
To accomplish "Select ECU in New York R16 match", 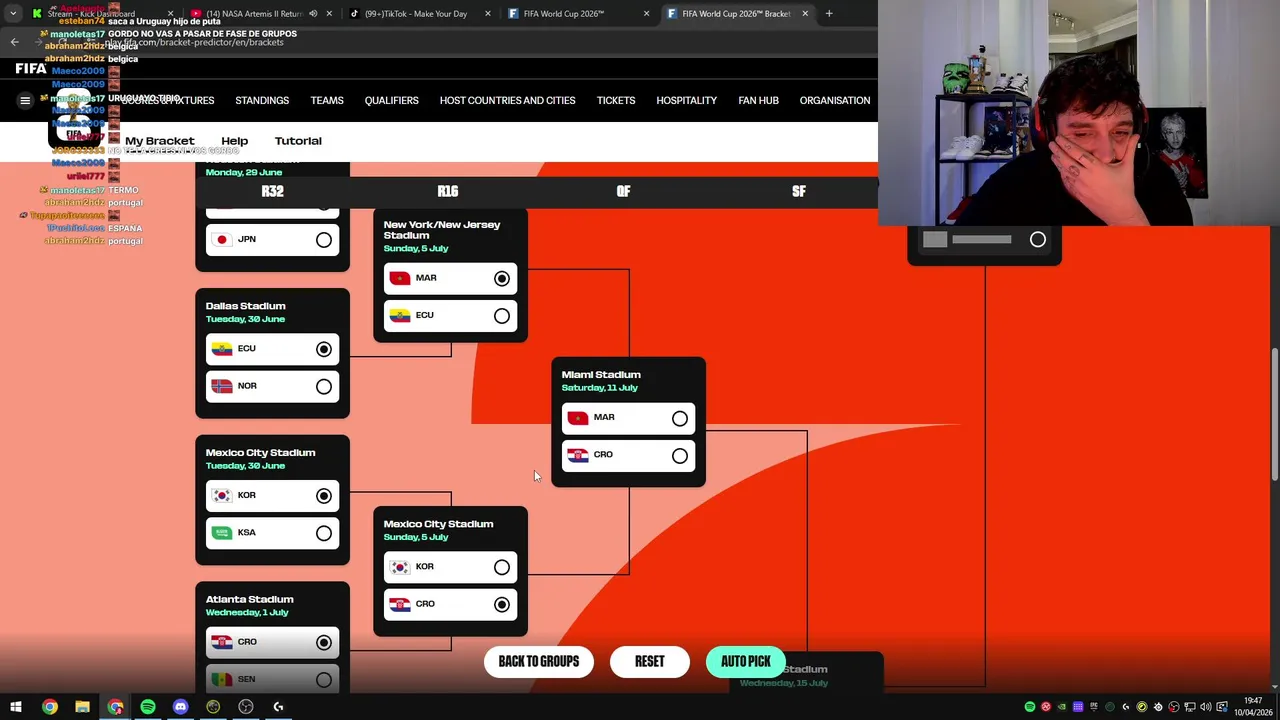I will click(502, 316).
